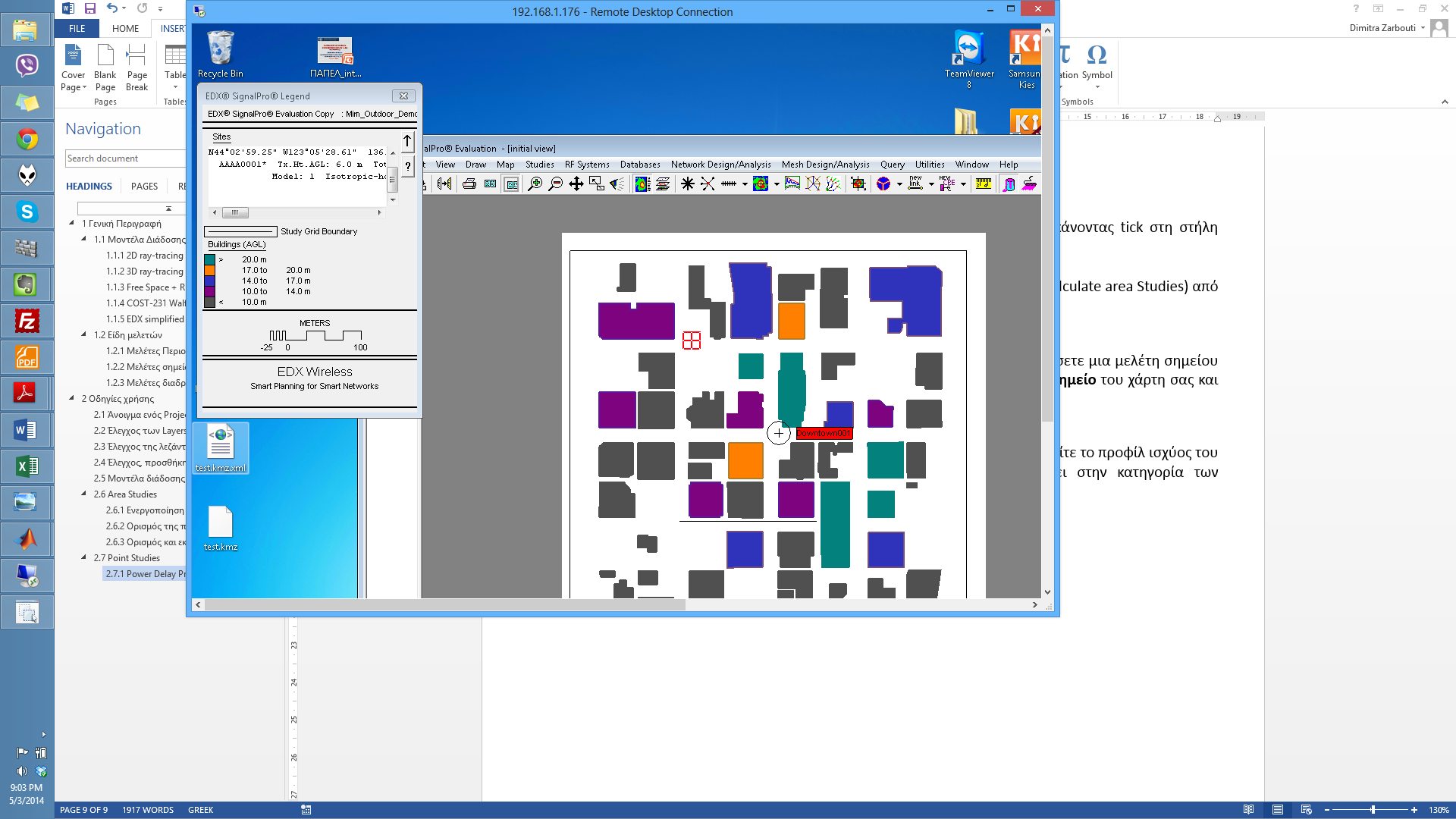Open Google Chrome from the taskbar

tap(27, 139)
